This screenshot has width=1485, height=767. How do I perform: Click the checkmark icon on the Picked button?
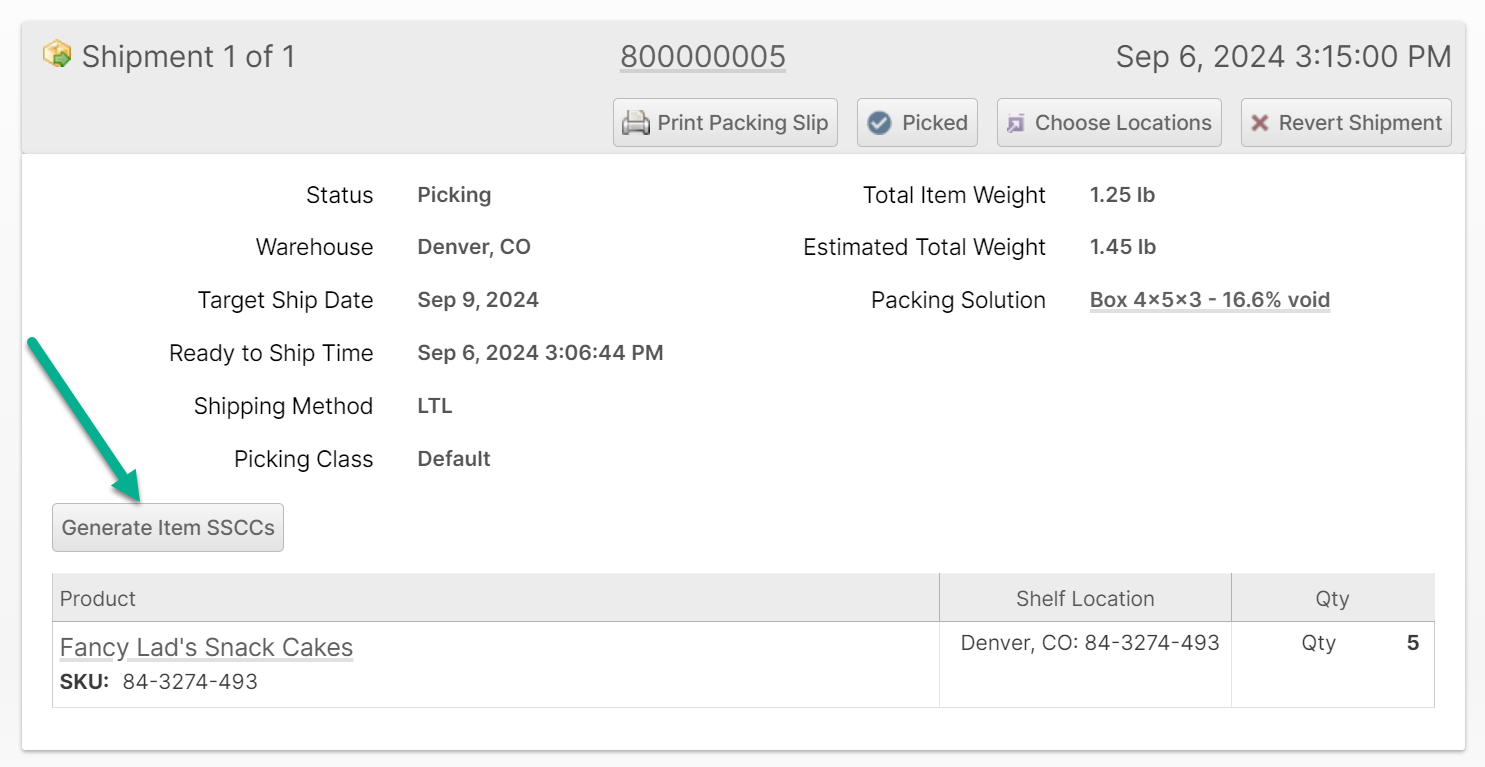(880, 123)
